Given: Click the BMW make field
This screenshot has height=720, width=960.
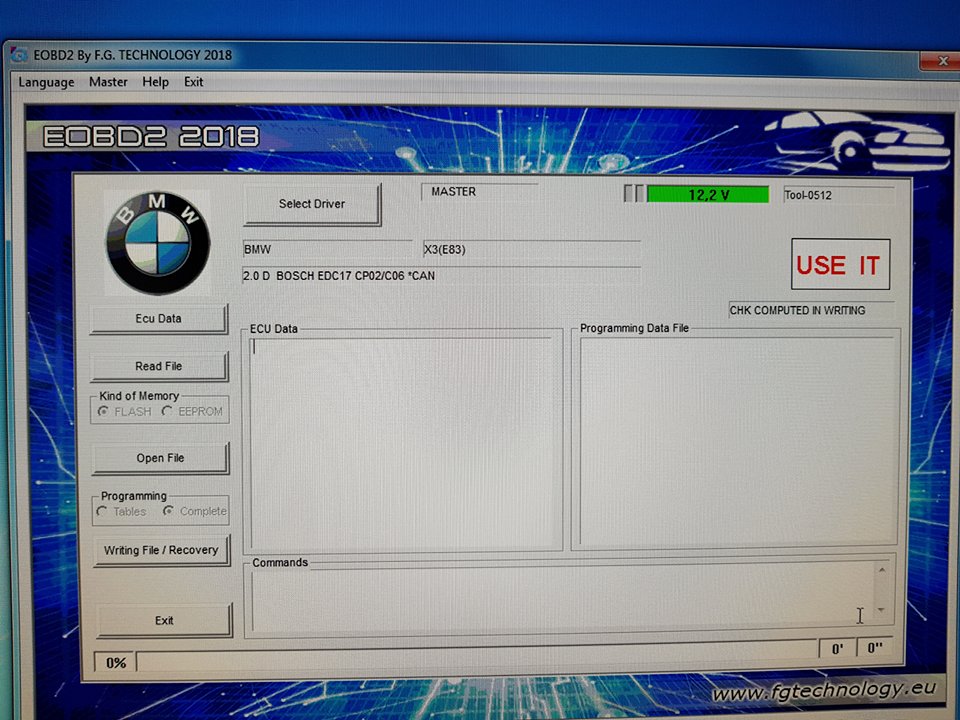Looking at the screenshot, I should point(328,249).
